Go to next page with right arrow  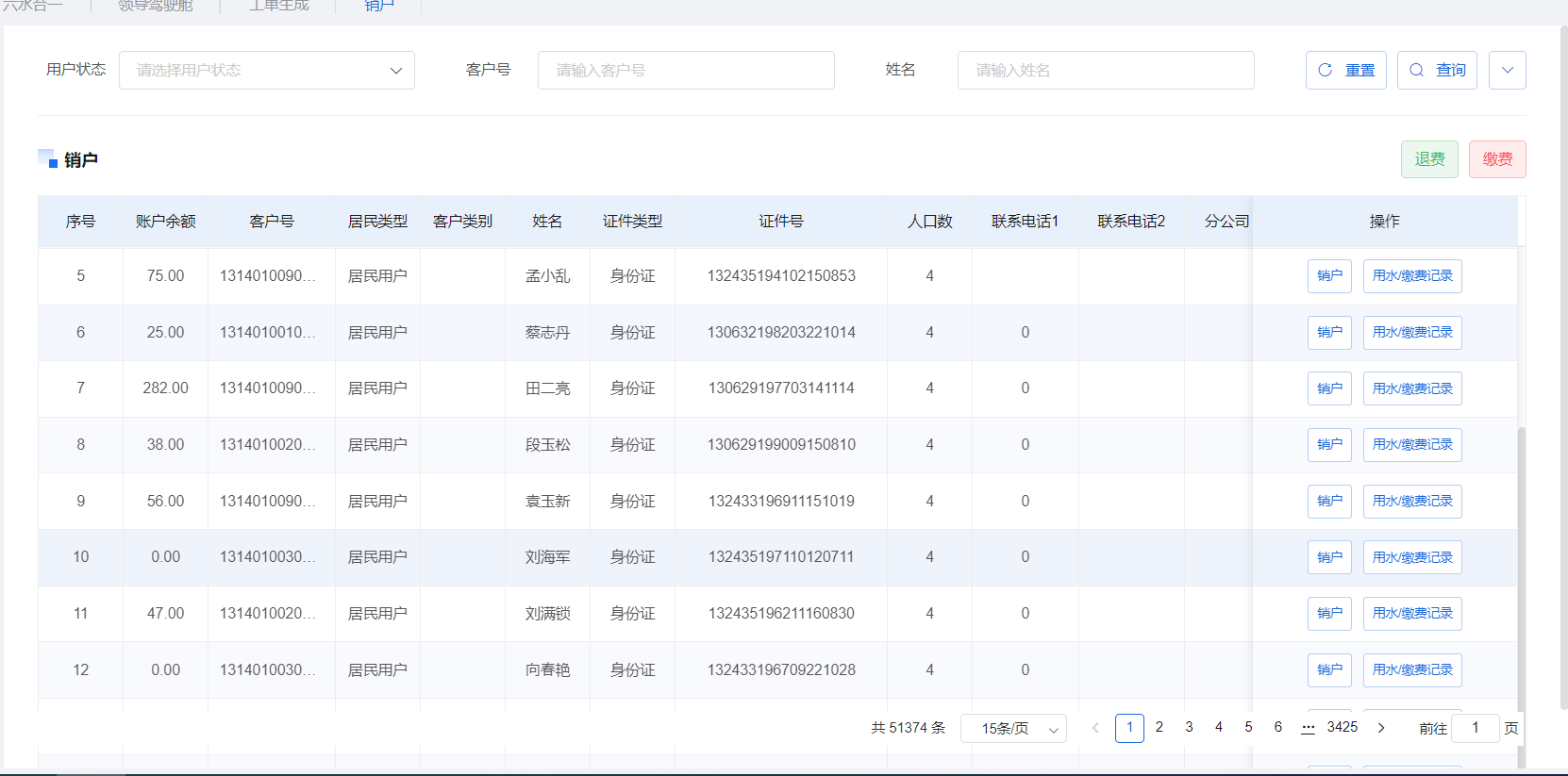(x=1381, y=728)
